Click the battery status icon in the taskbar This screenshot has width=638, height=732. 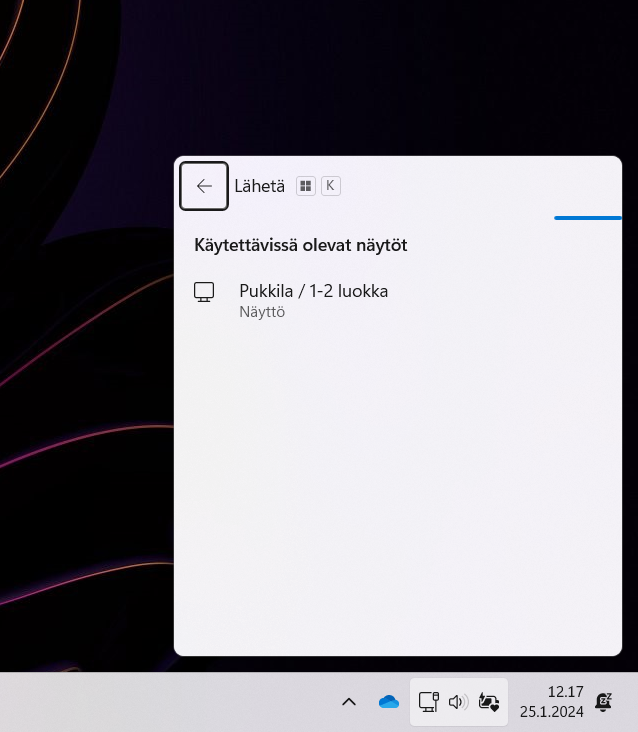(489, 702)
